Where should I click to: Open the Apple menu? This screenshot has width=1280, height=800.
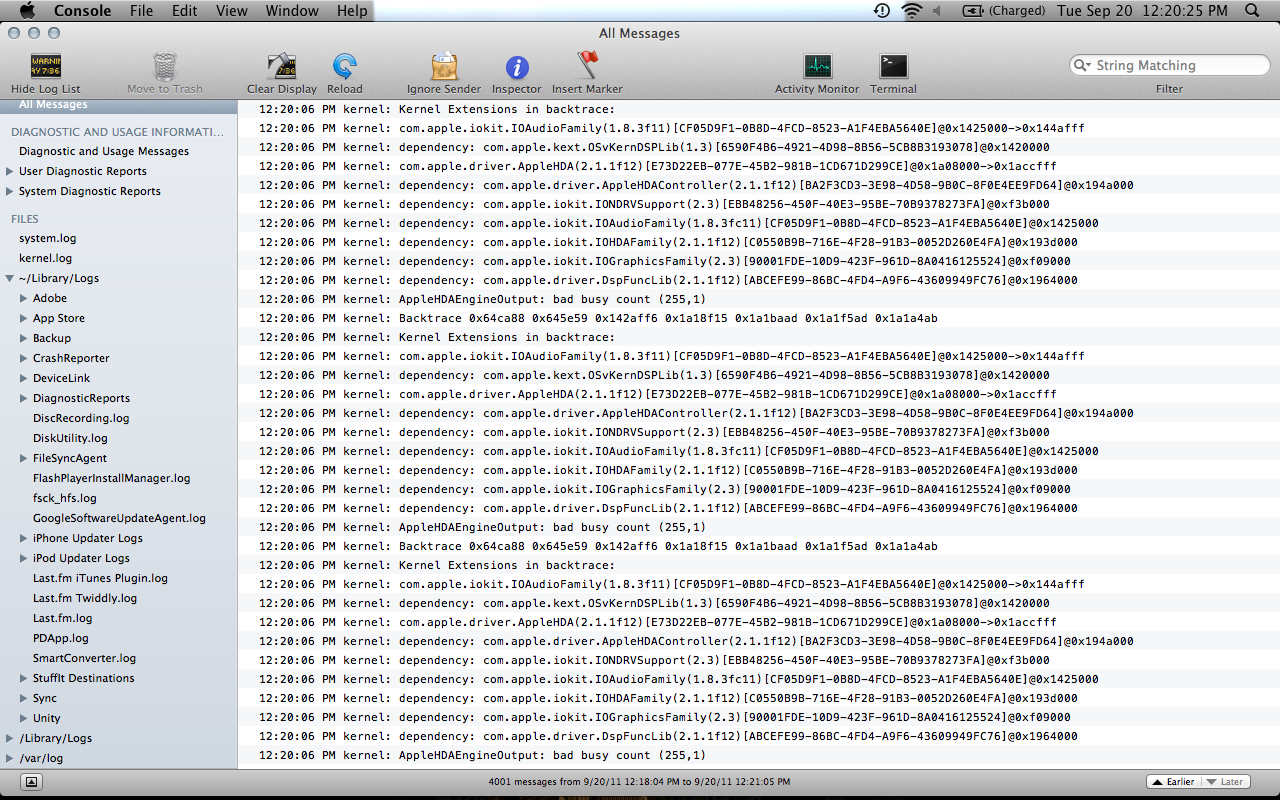click(x=27, y=11)
